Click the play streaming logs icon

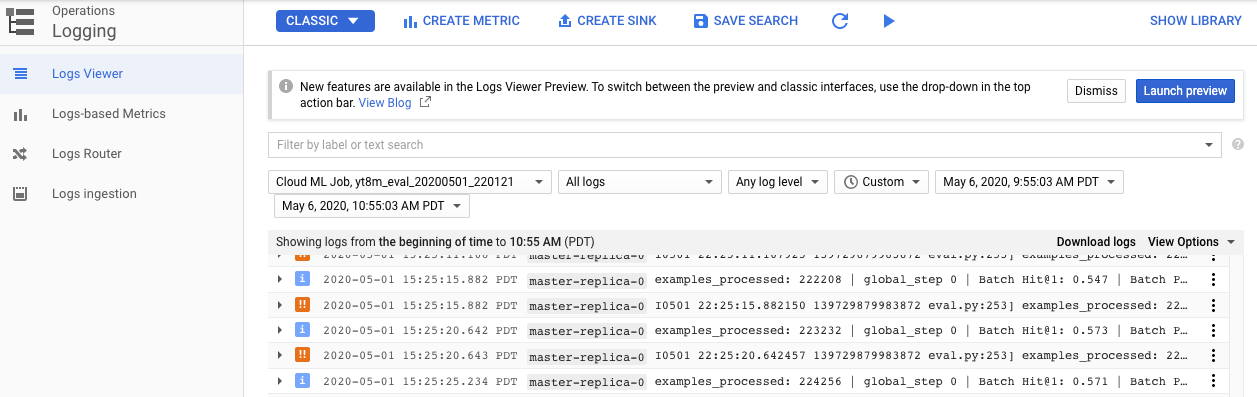[x=889, y=21]
